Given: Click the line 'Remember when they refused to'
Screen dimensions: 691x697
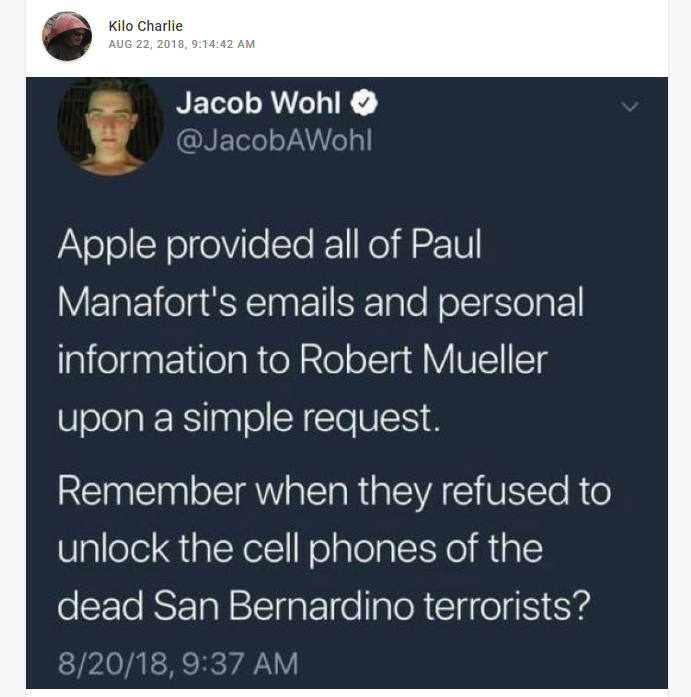Looking at the screenshot, I should click(335, 492).
